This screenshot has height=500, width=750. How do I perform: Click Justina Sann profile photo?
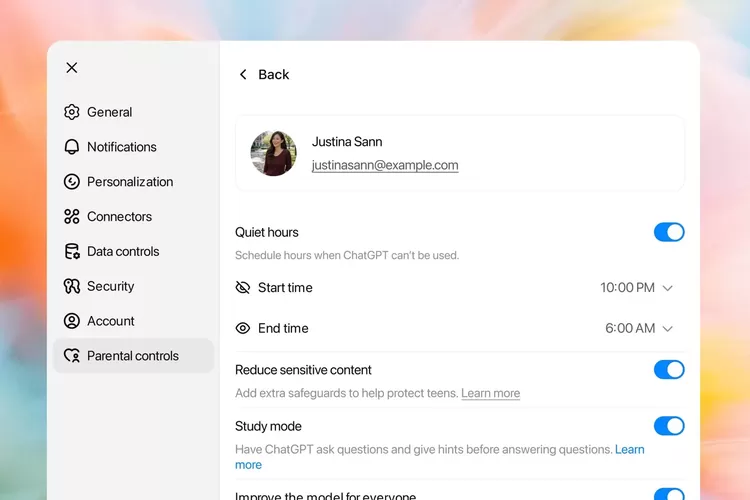click(274, 153)
